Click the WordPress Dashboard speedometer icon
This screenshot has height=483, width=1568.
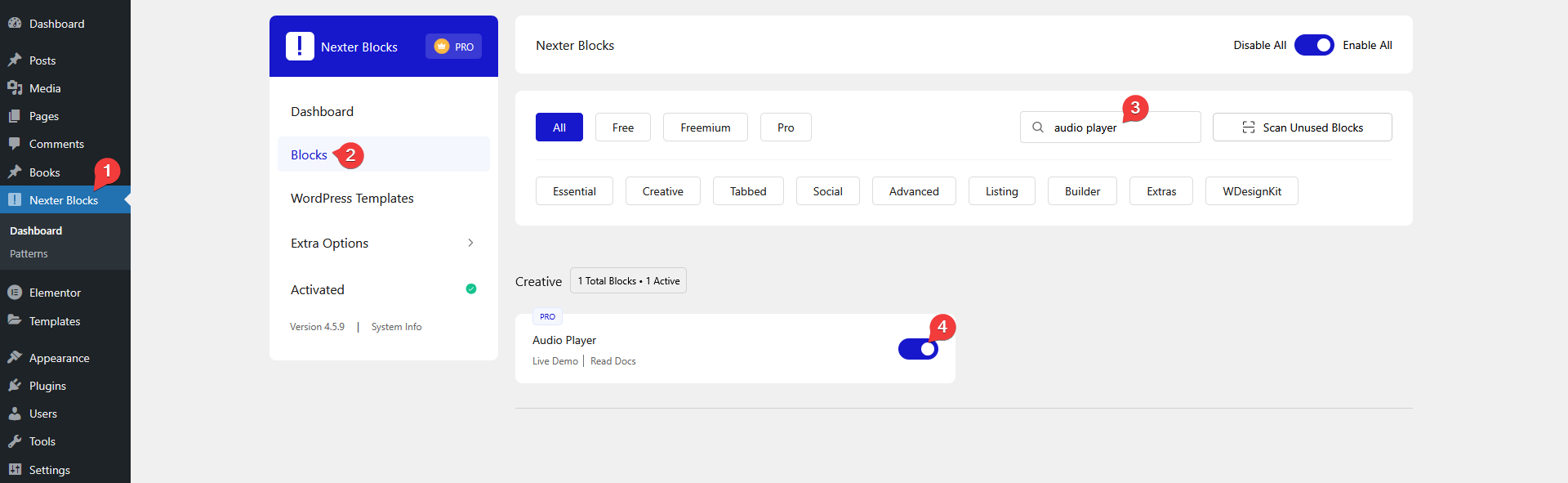15,24
